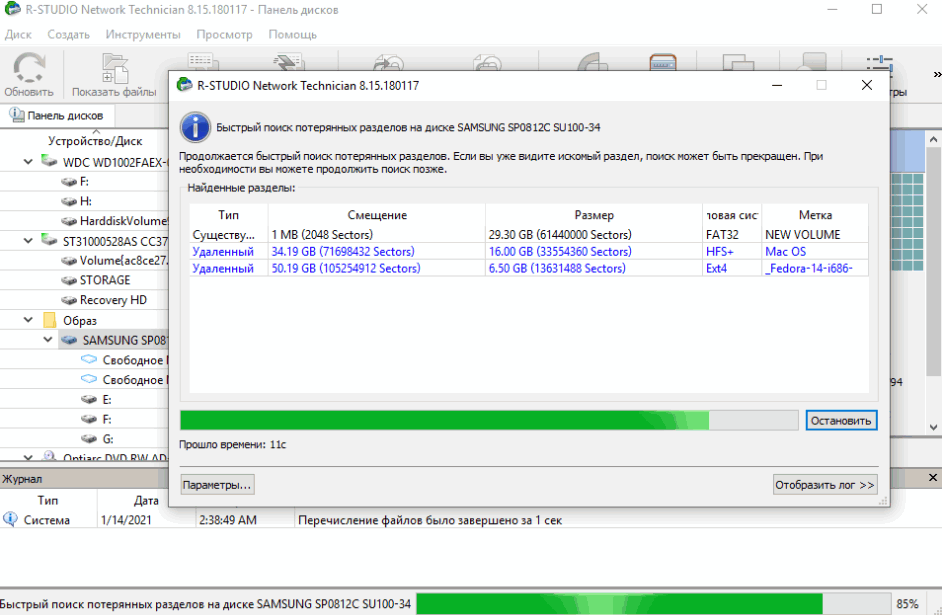Click the Показать файлы toolbar icon
The width and height of the screenshot is (942, 615).
click(x=114, y=74)
